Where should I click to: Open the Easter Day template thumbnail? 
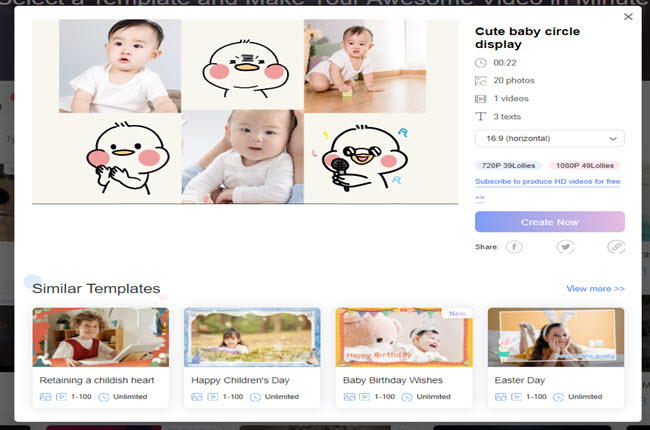(555, 337)
